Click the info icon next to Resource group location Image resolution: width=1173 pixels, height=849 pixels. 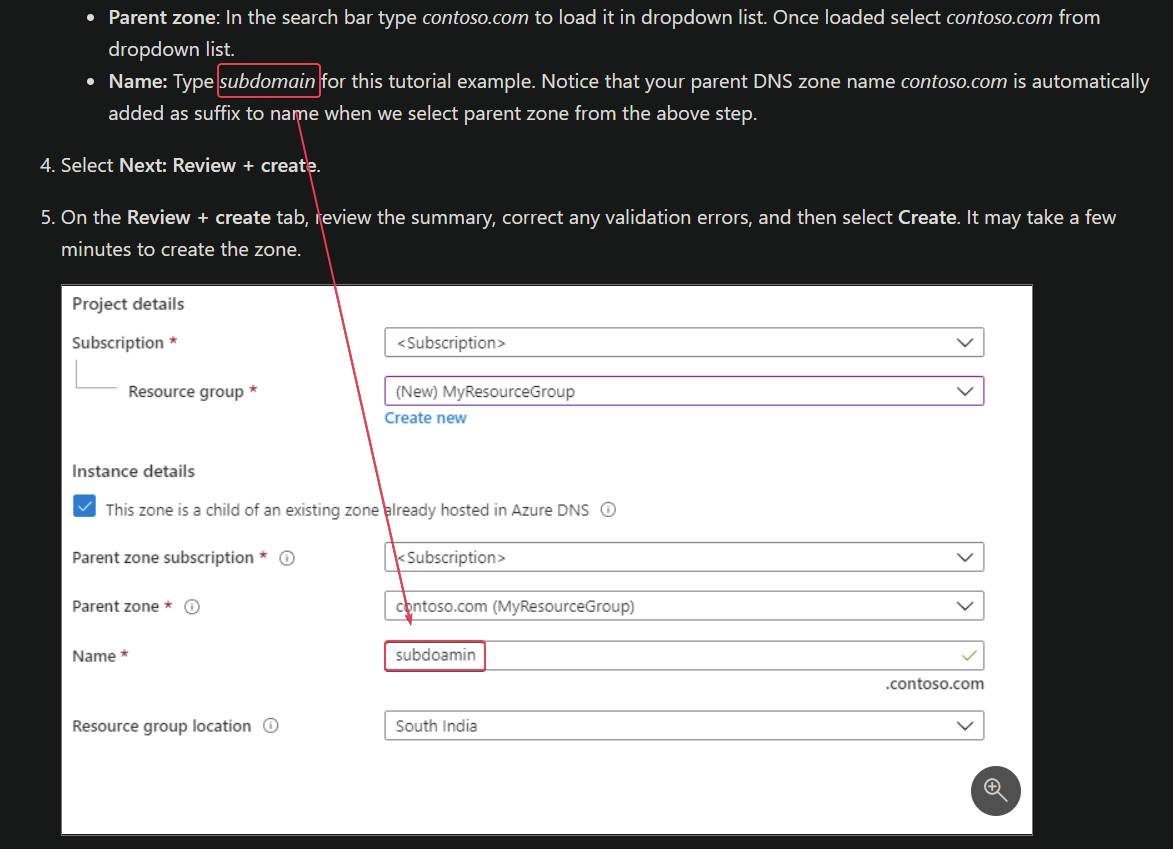pos(270,725)
